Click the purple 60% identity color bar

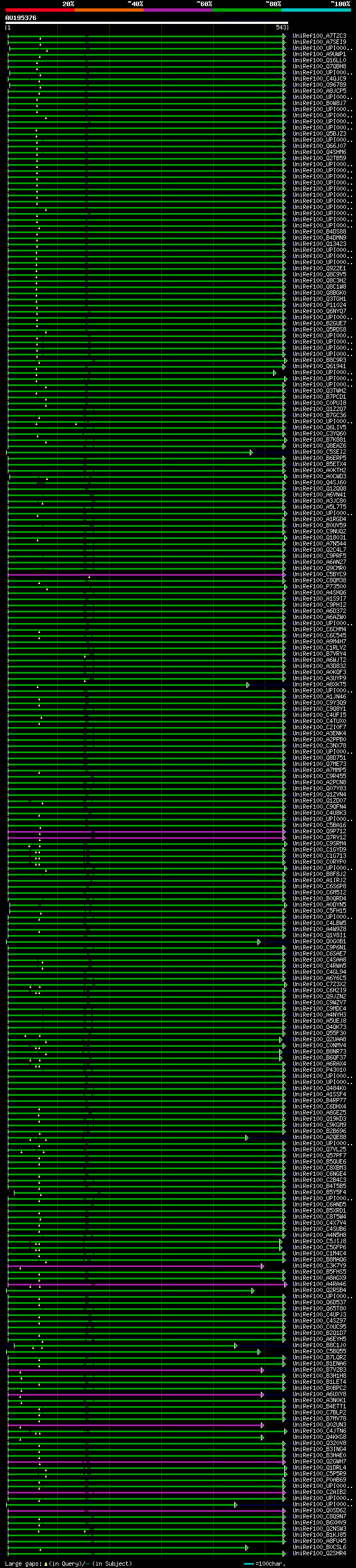tap(179, 10)
